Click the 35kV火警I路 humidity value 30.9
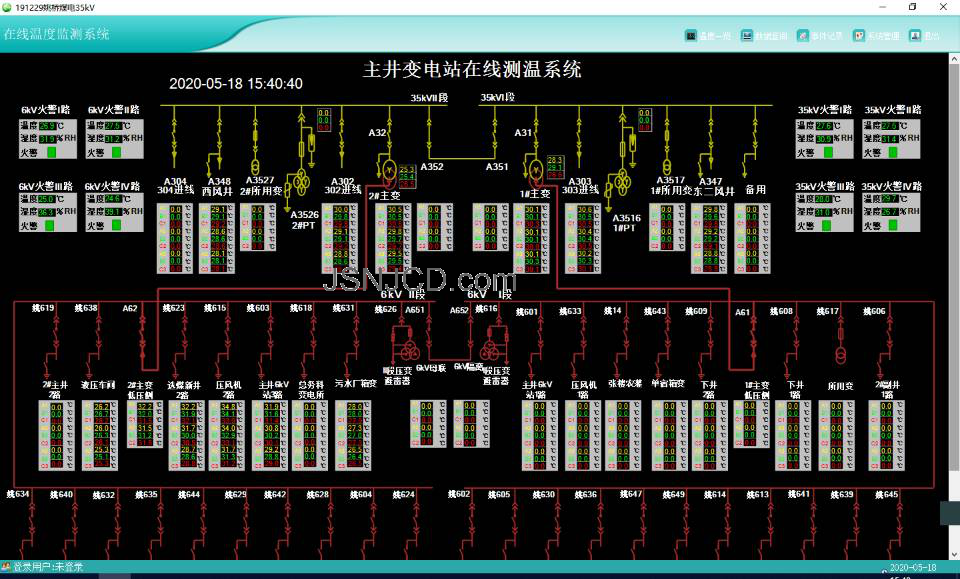This screenshot has width=960, height=579. coord(824,138)
